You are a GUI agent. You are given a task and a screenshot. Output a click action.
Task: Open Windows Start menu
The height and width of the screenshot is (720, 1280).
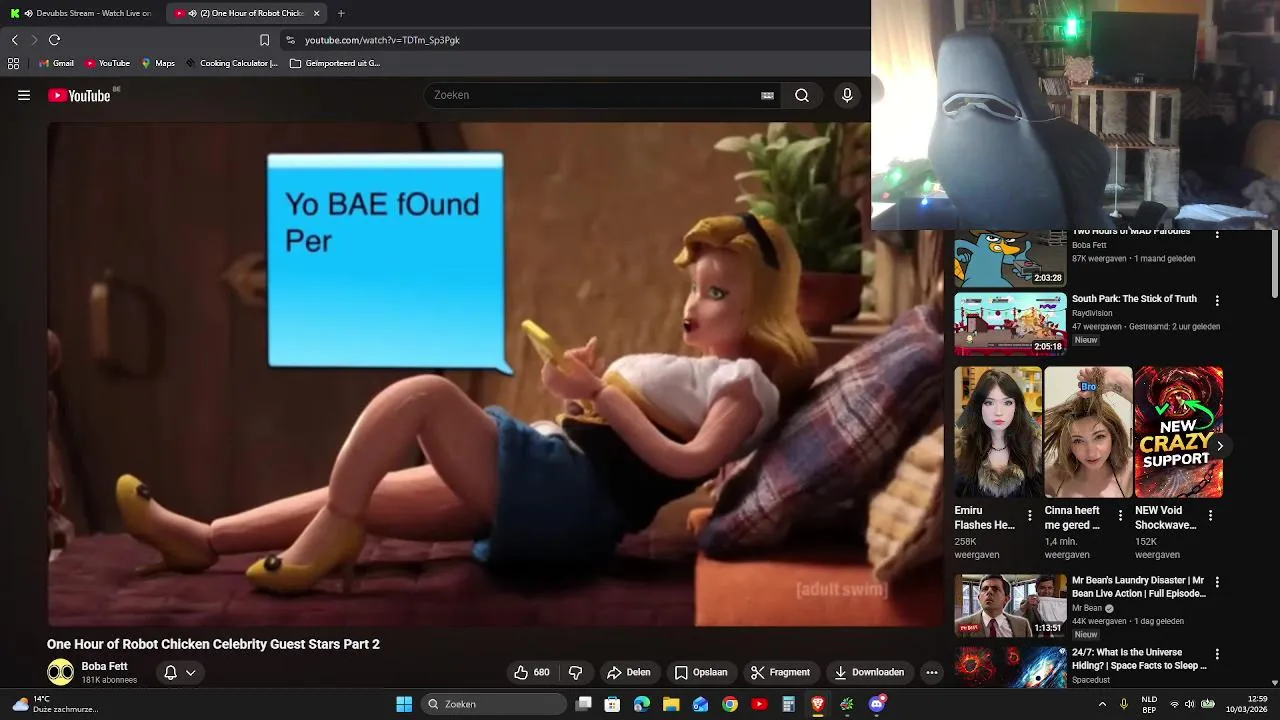(x=404, y=704)
